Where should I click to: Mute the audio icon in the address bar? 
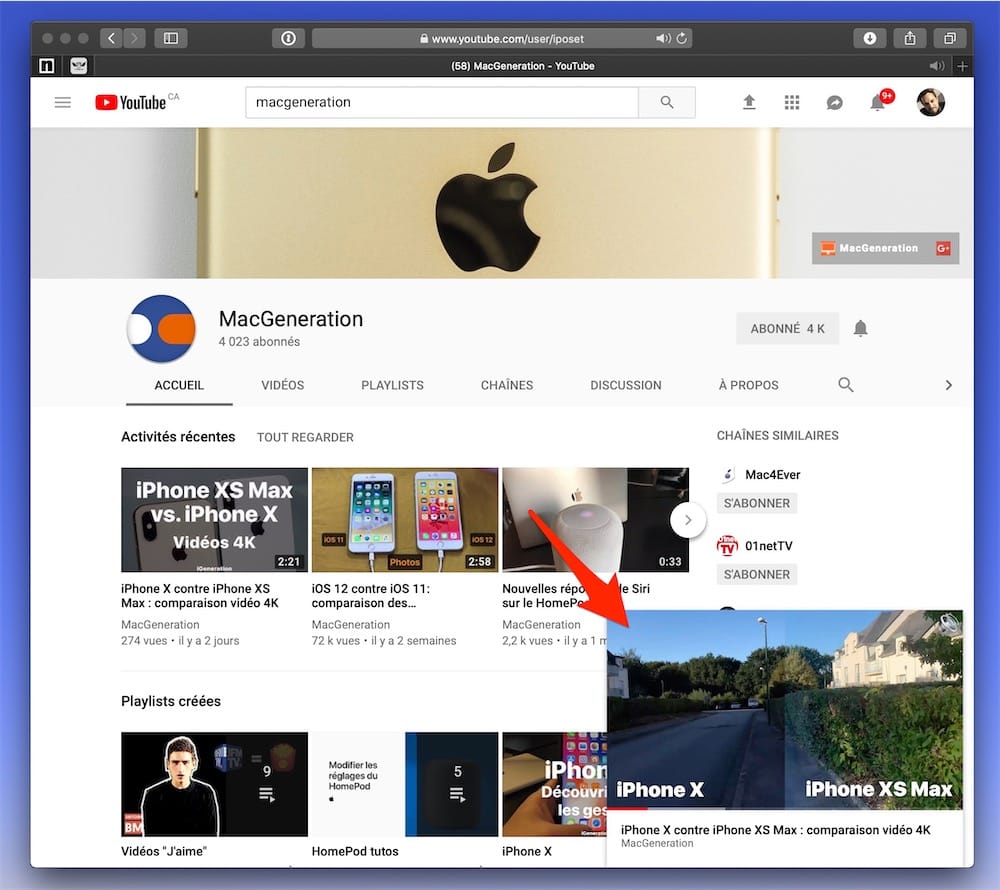click(663, 38)
